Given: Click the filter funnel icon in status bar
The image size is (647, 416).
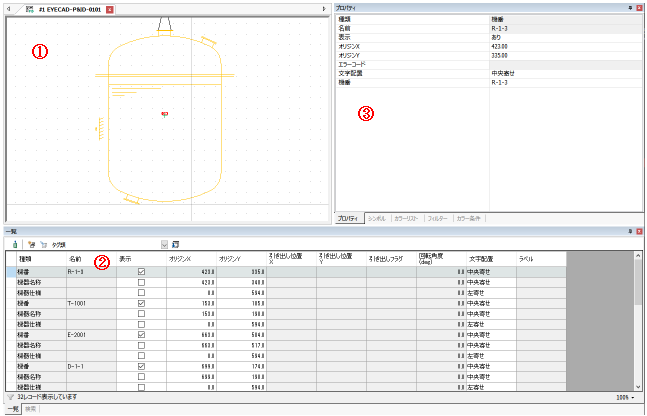Looking at the screenshot, I should tap(11, 397).
